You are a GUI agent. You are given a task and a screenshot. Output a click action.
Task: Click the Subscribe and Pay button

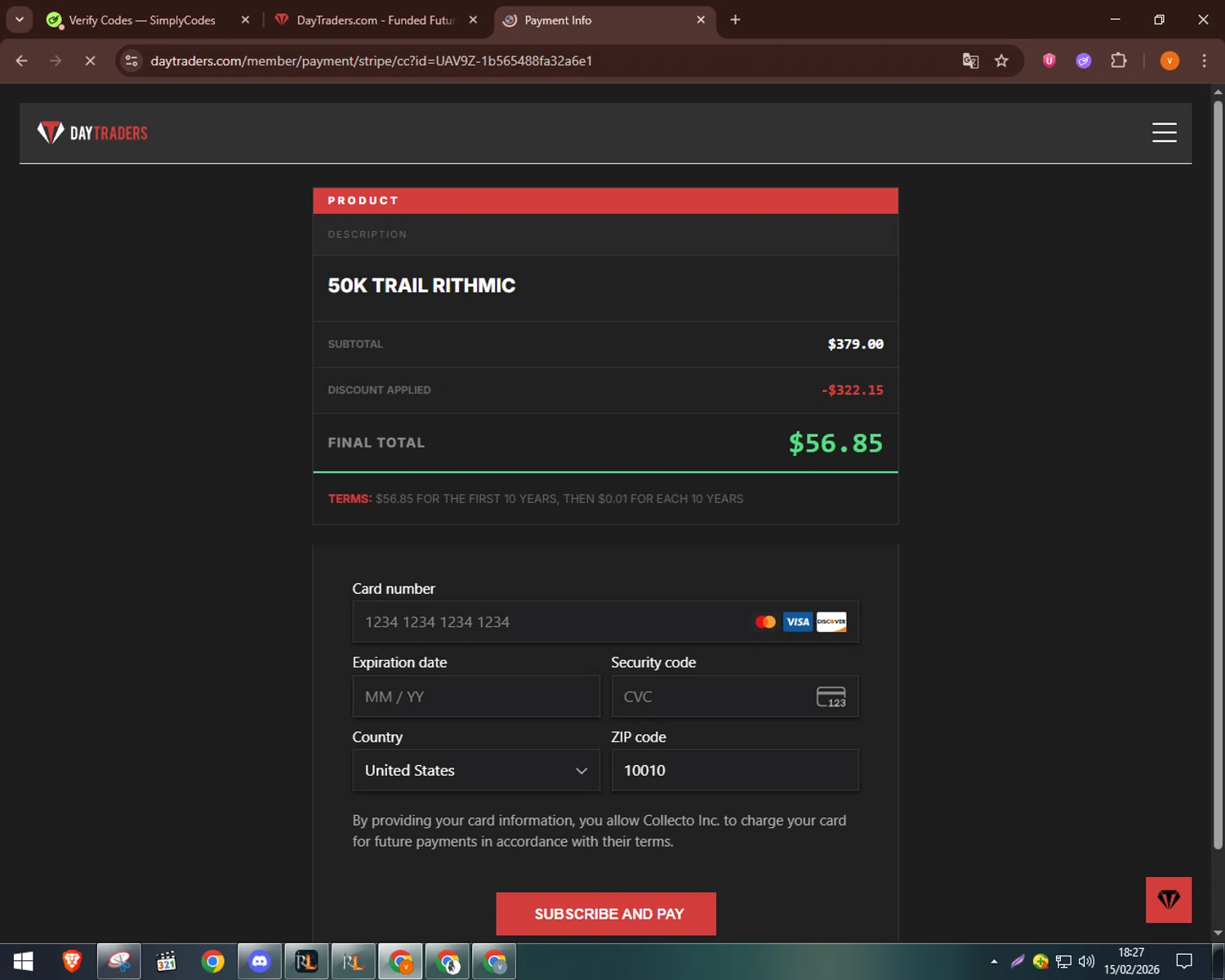pos(606,914)
